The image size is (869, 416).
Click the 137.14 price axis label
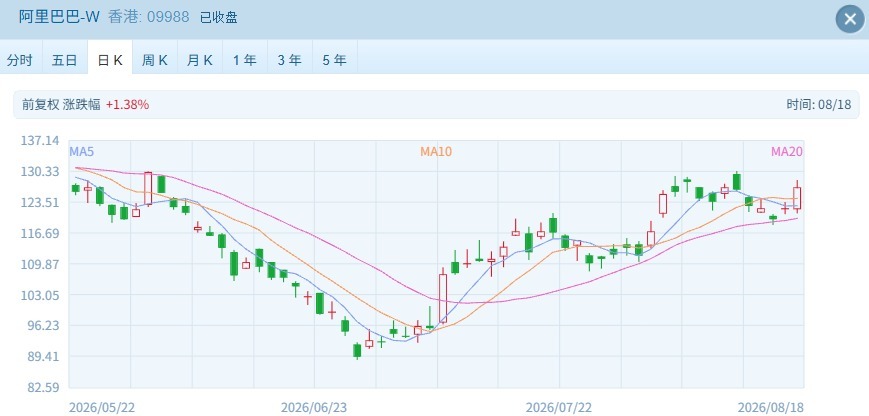(39, 141)
